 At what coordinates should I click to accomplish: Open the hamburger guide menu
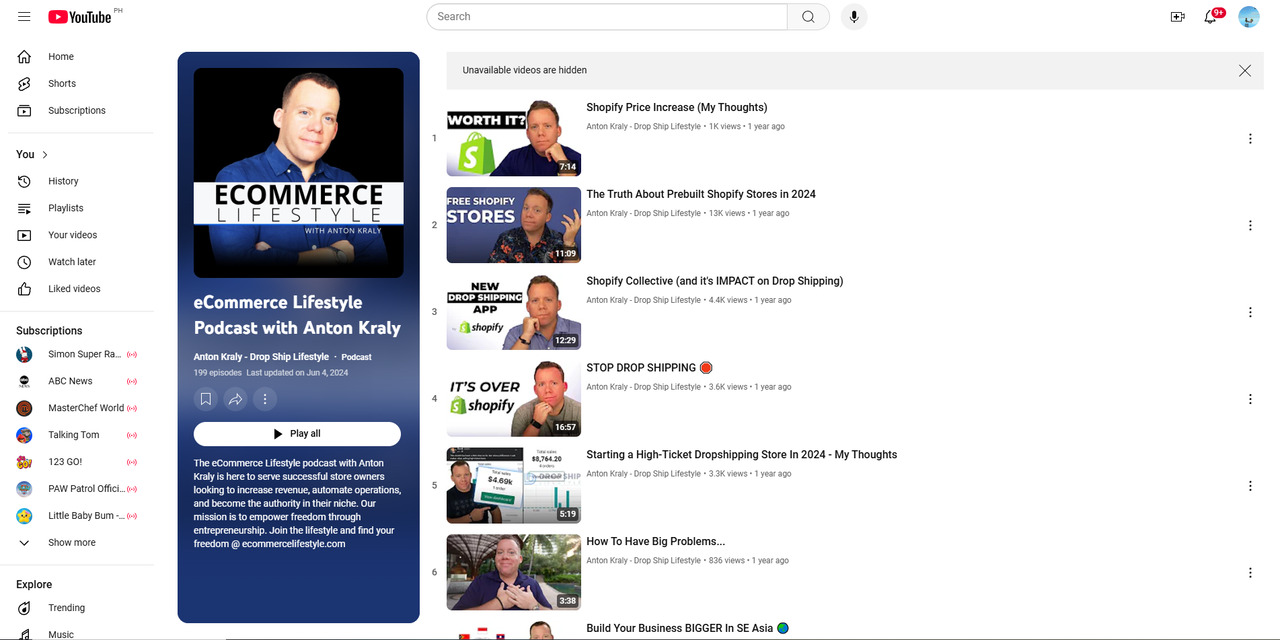(24, 17)
